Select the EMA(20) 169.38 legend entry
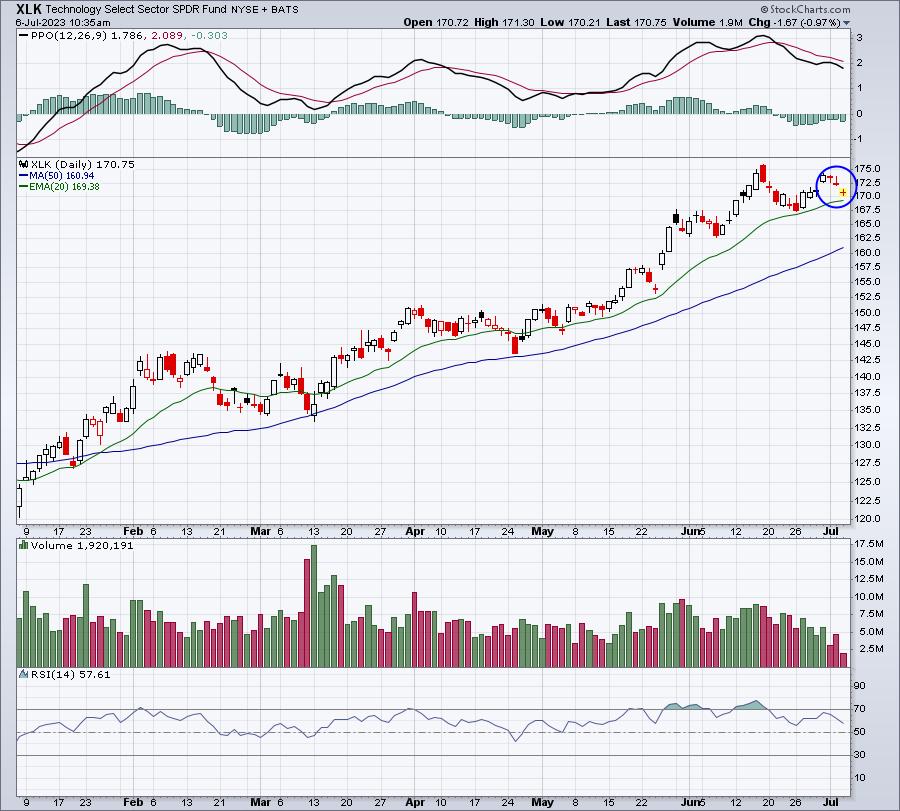 pos(59,186)
